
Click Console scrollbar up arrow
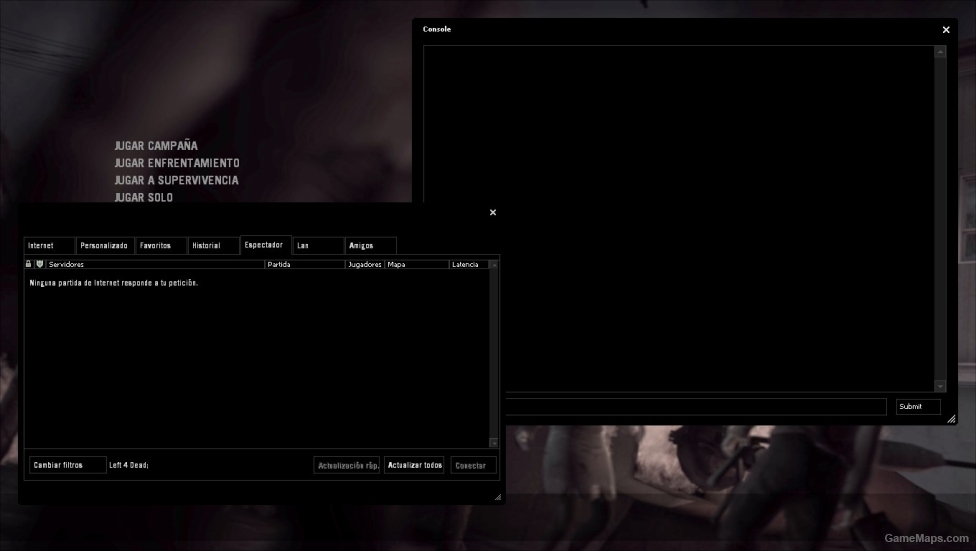tap(941, 52)
